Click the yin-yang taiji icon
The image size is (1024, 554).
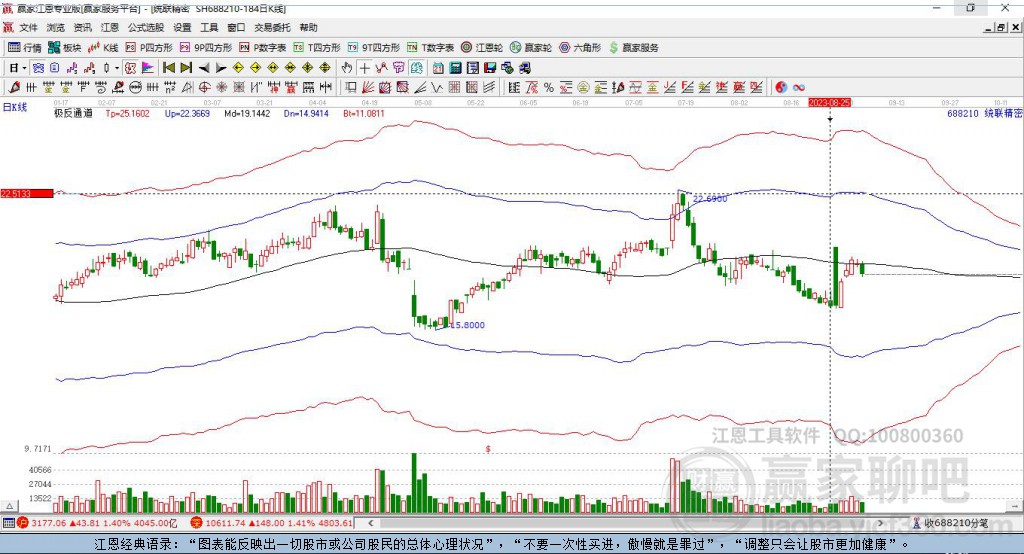(781, 87)
